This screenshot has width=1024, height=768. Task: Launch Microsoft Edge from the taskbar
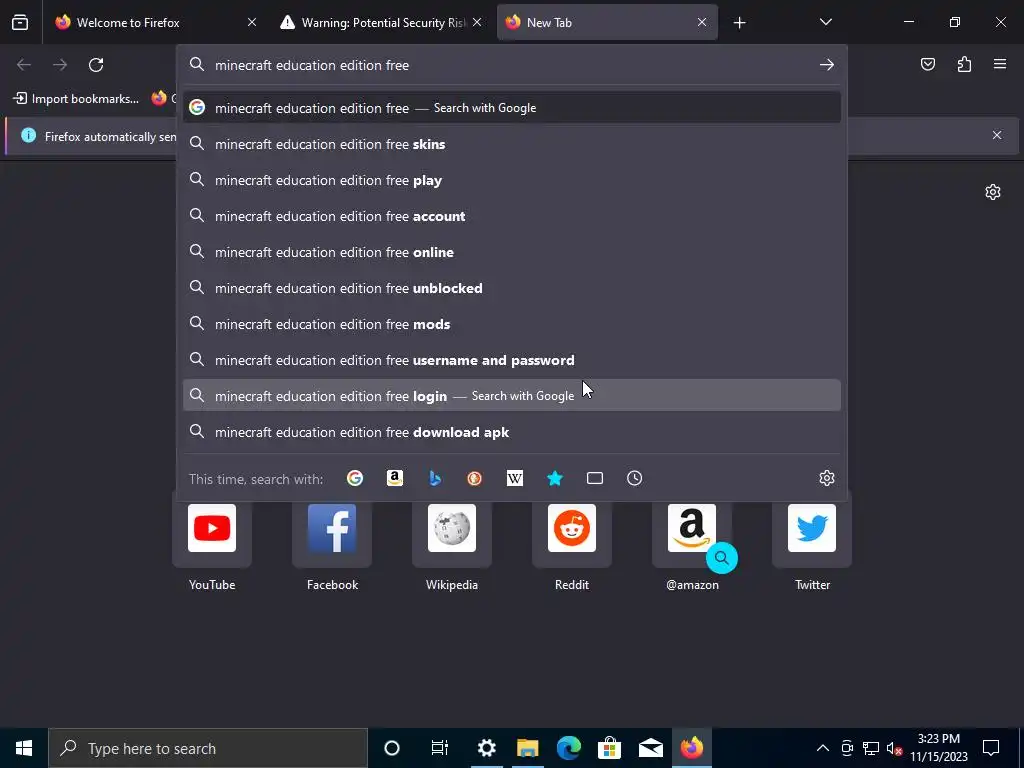569,748
